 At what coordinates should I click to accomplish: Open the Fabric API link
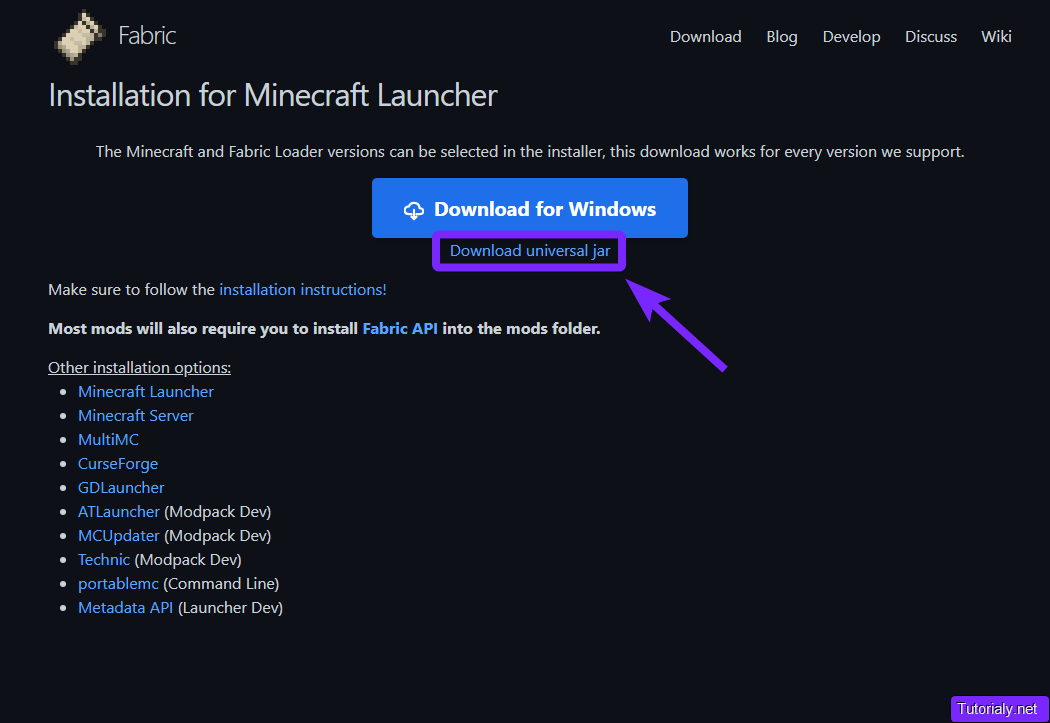pyautogui.click(x=400, y=328)
